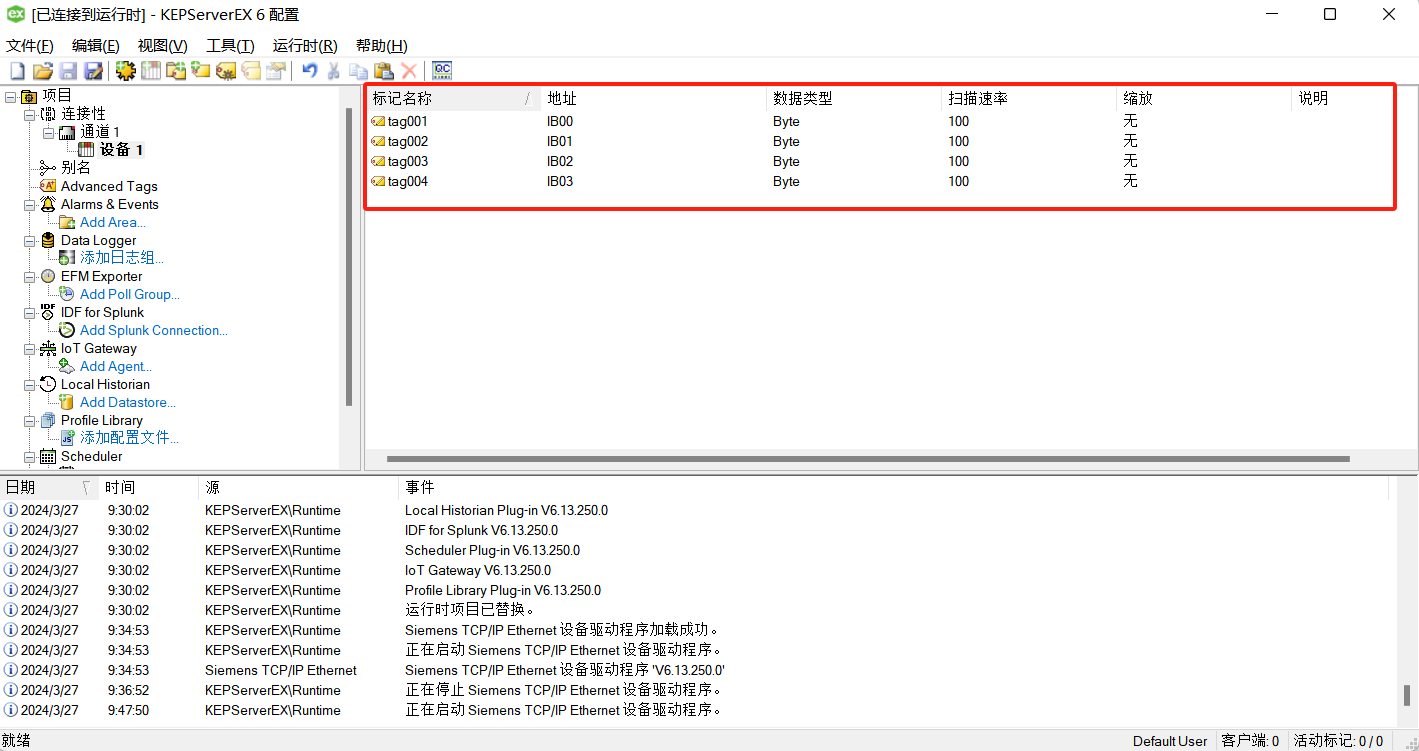Click the New Channel gear icon

click(125, 71)
